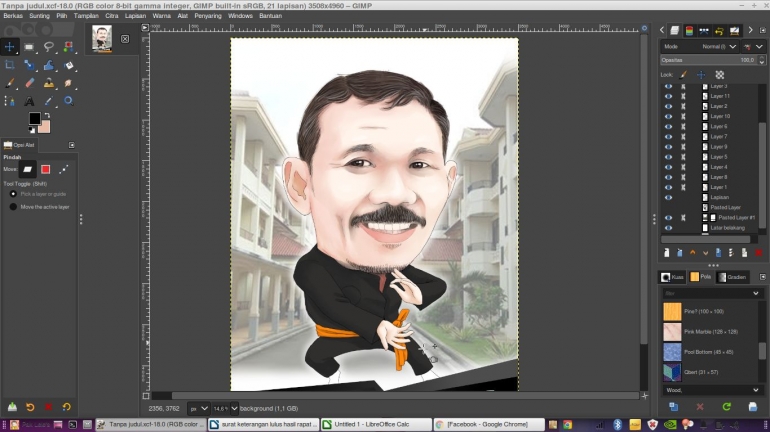Select the Rectangle Select tool
The height and width of the screenshot is (432, 770).
[x=29, y=47]
